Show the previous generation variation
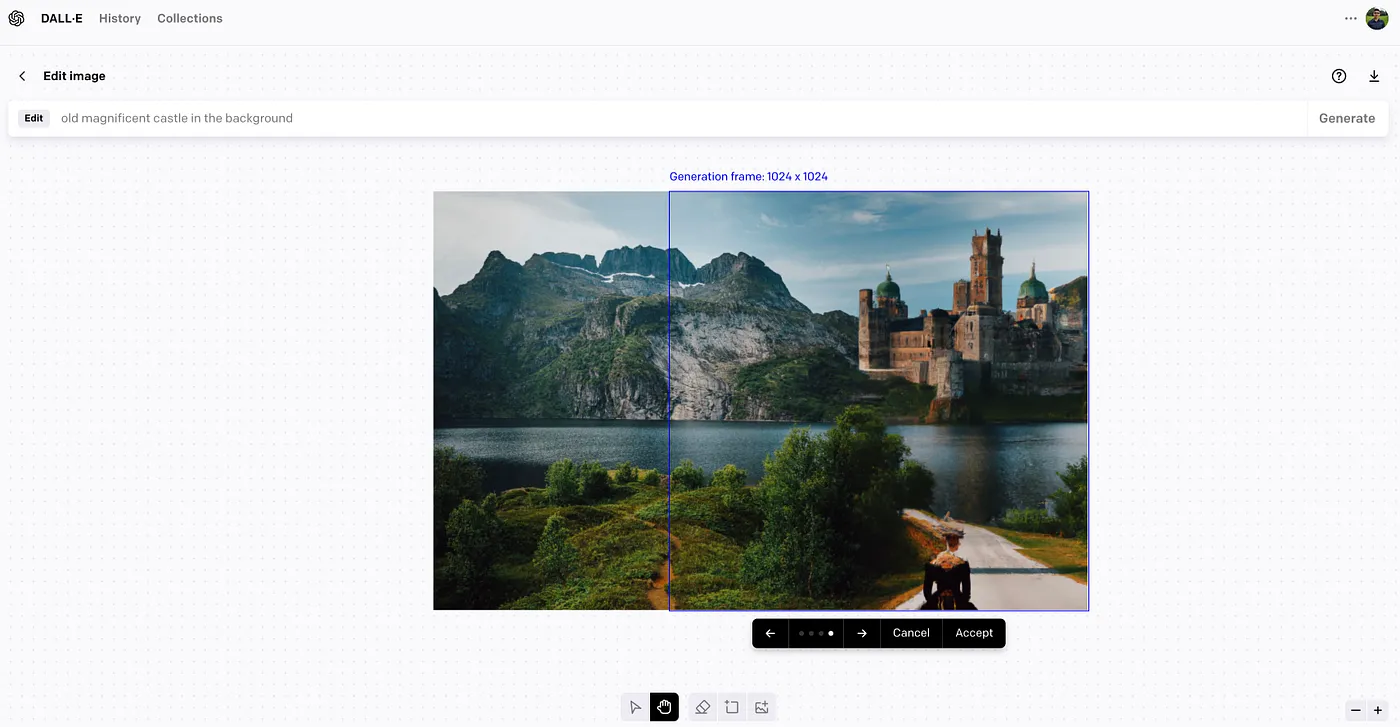The image size is (1400, 727). pyautogui.click(x=770, y=633)
